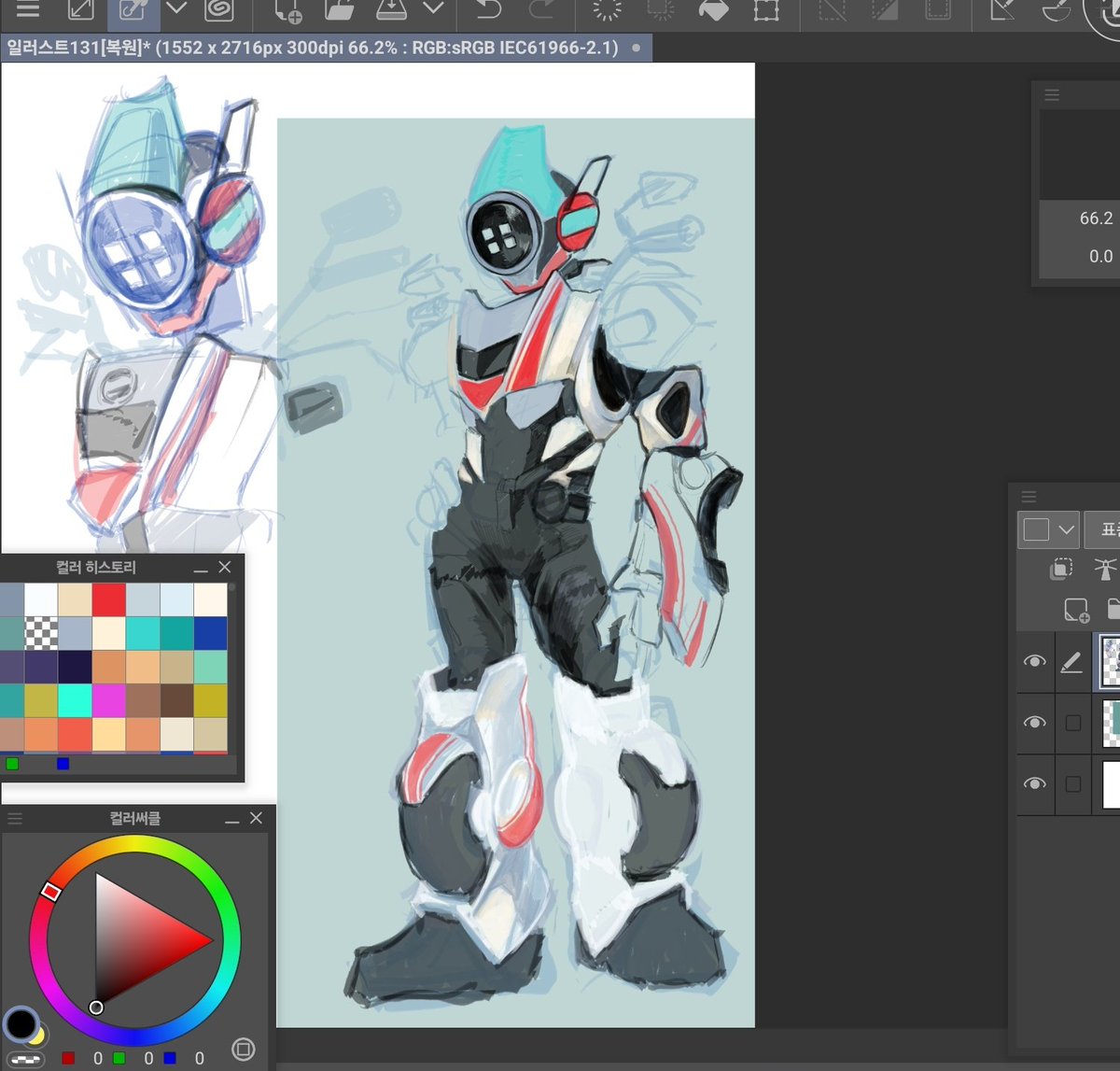Image resolution: width=1120 pixels, height=1071 pixels.
Task: Click the Clear (dotted circle) icon
Action: pos(607,9)
